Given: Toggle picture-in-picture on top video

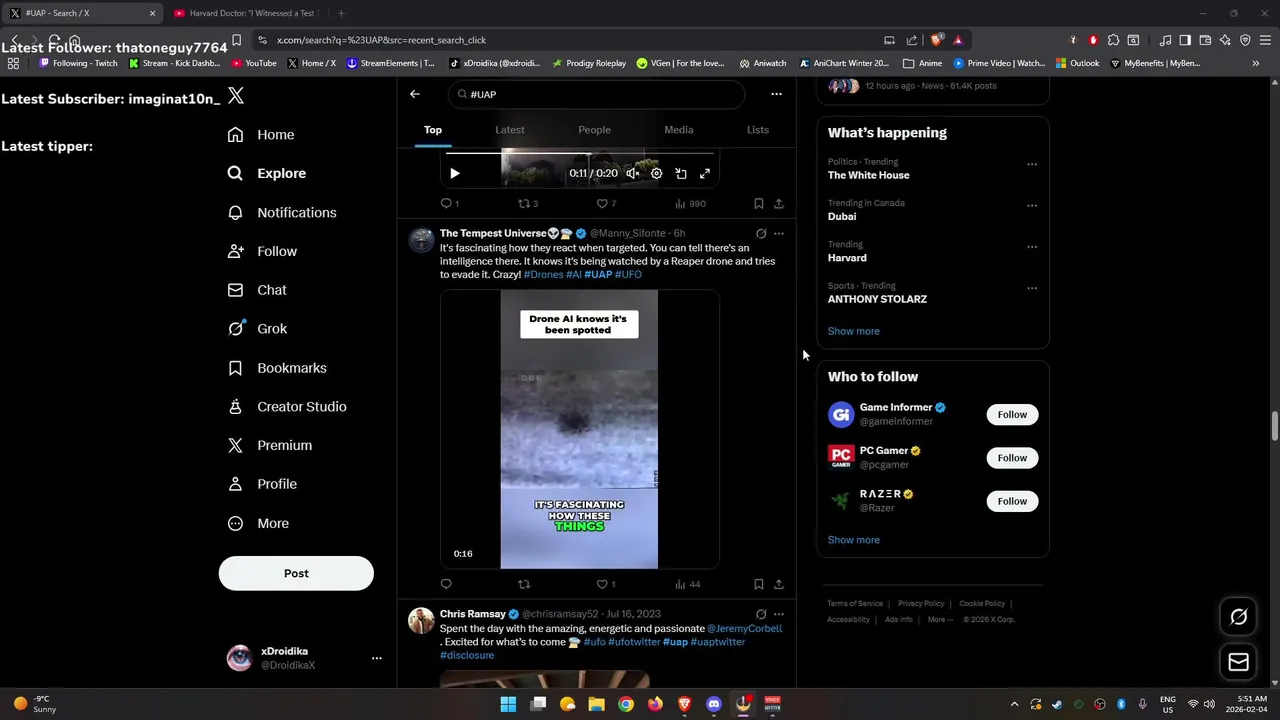Looking at the screenshot, I should point(681,173).
